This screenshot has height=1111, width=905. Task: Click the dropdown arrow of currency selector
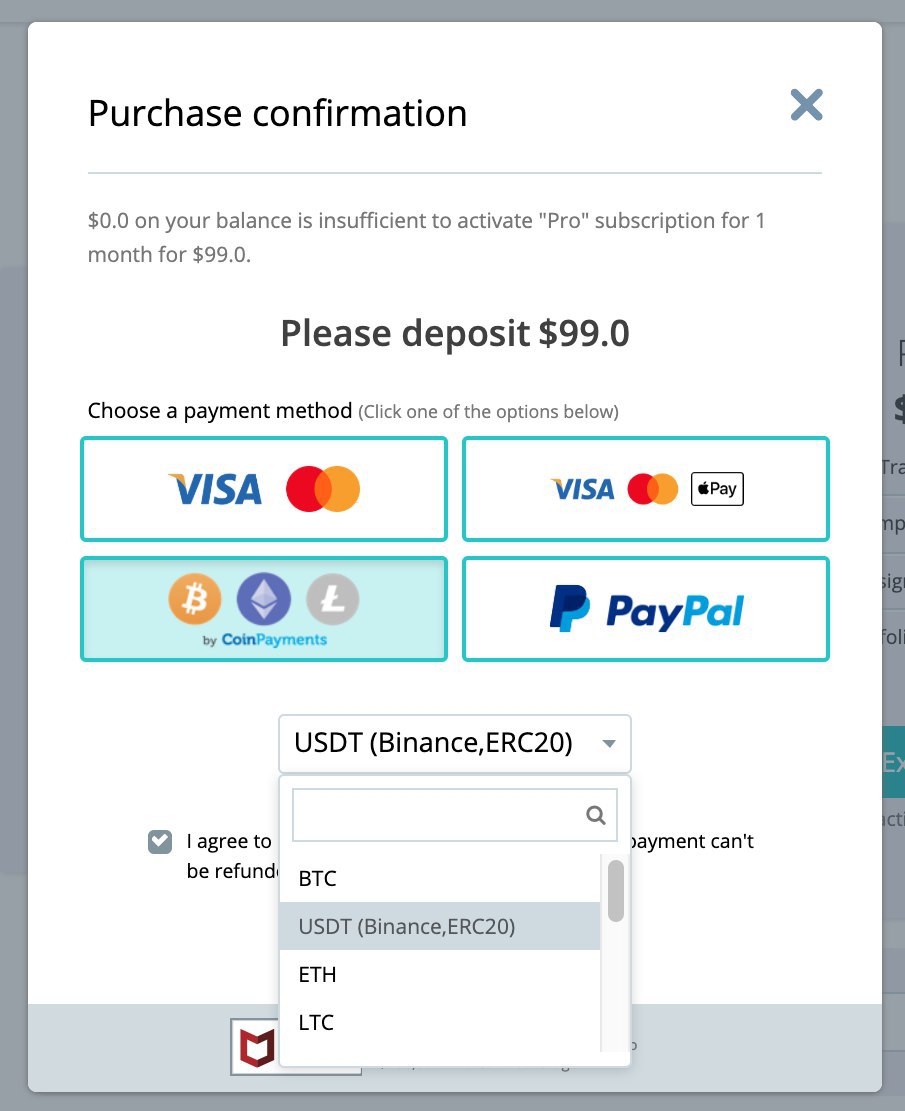[x=608, y=744]
